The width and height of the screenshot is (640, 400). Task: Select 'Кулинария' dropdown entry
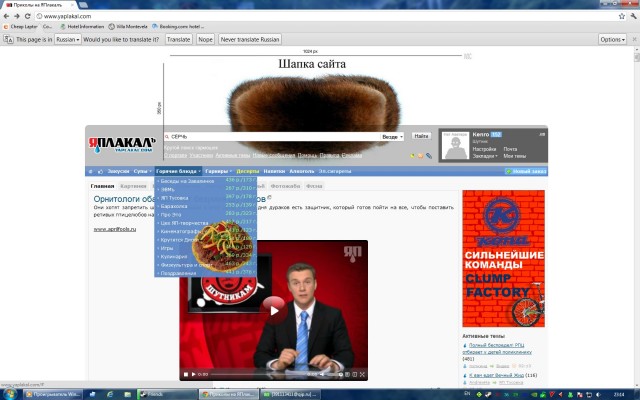click(x=174, y=257)
